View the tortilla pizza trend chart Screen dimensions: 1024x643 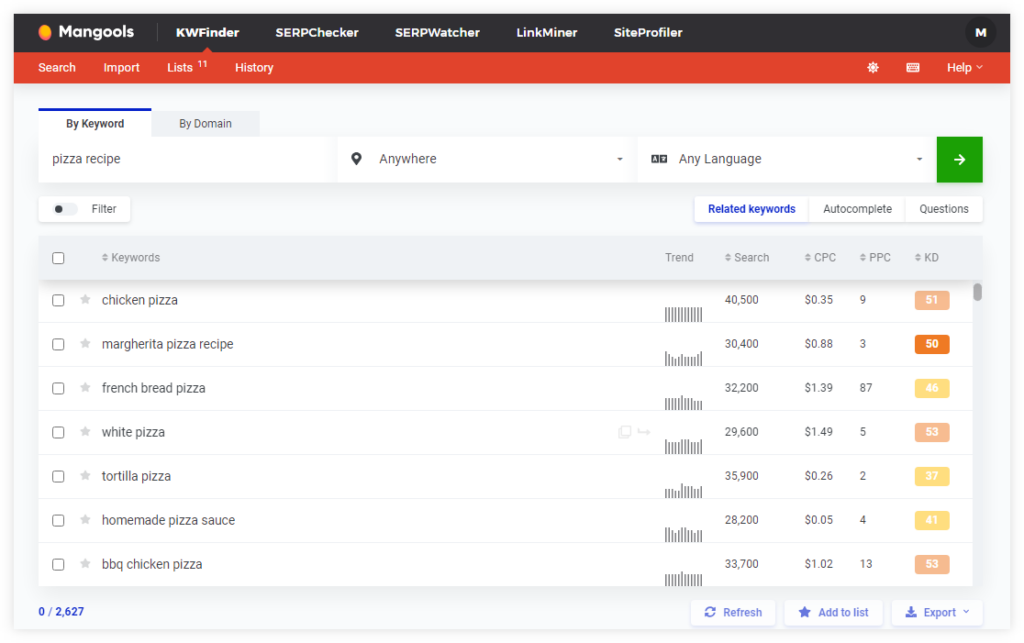pyautogui.click(x=683, y=490)
